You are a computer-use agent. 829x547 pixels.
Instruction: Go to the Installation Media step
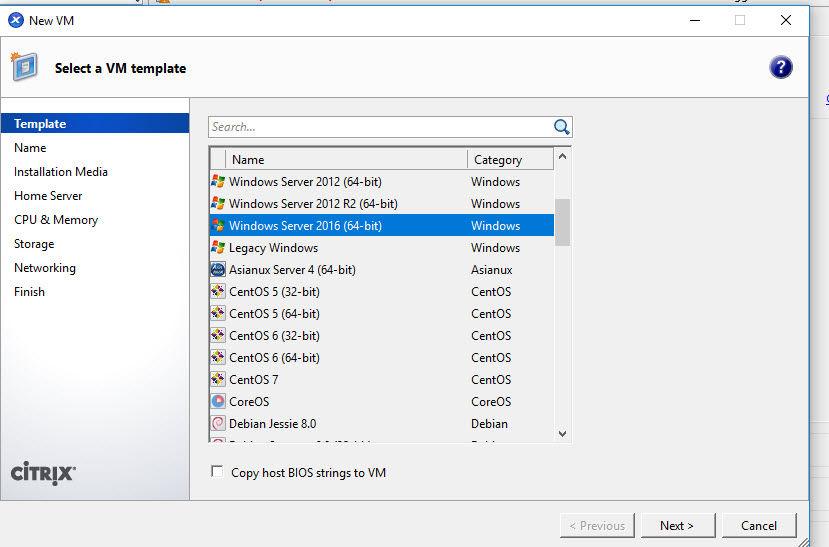tap(61, 172)
